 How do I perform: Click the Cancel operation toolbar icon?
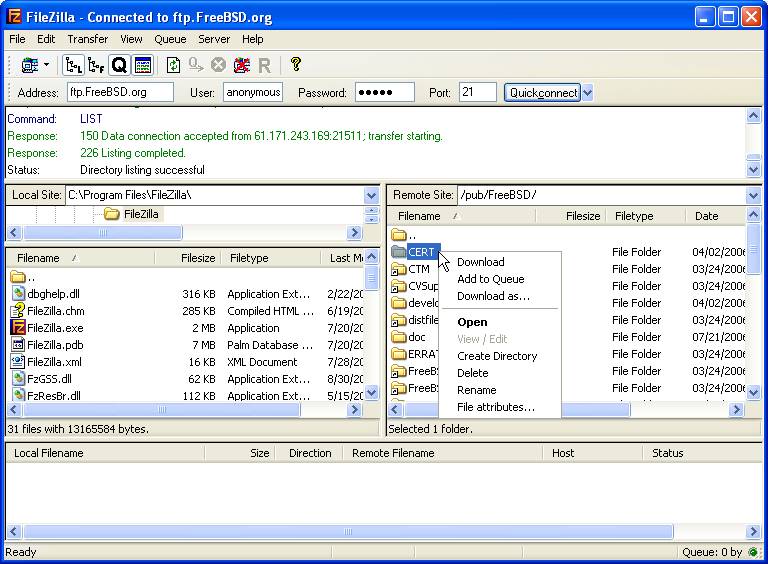218,65
